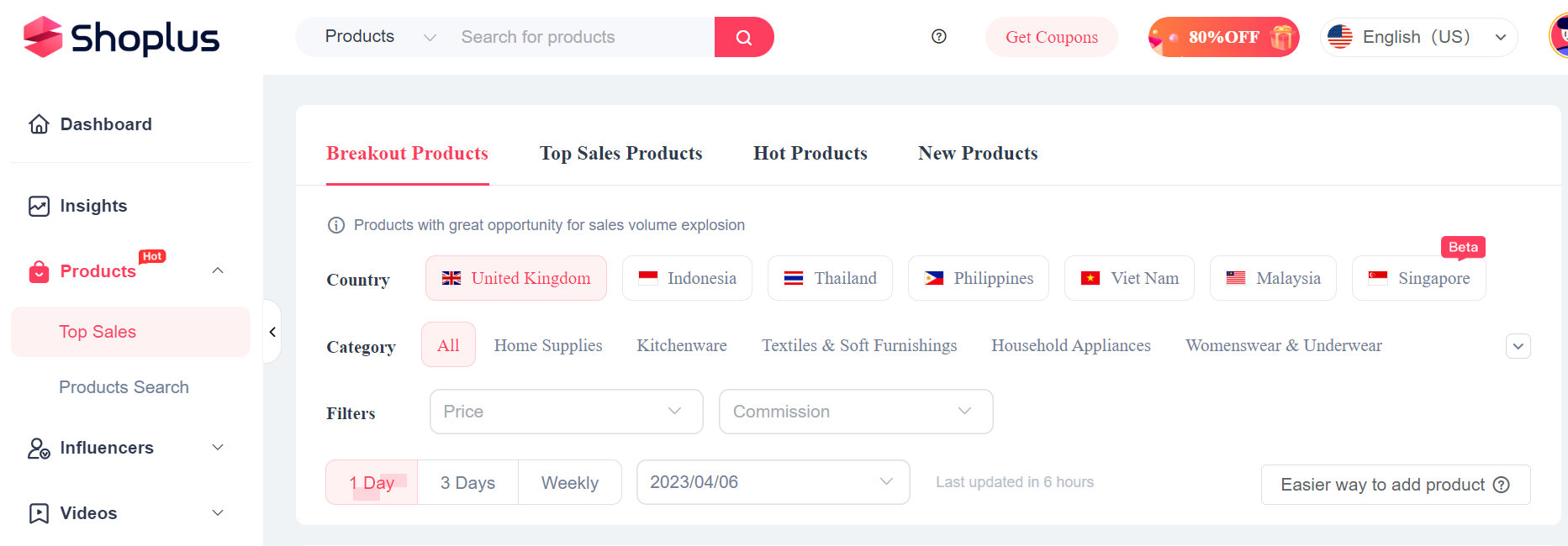
Task: Click the Insights chart icon
Action: click(x=39, y=206)
